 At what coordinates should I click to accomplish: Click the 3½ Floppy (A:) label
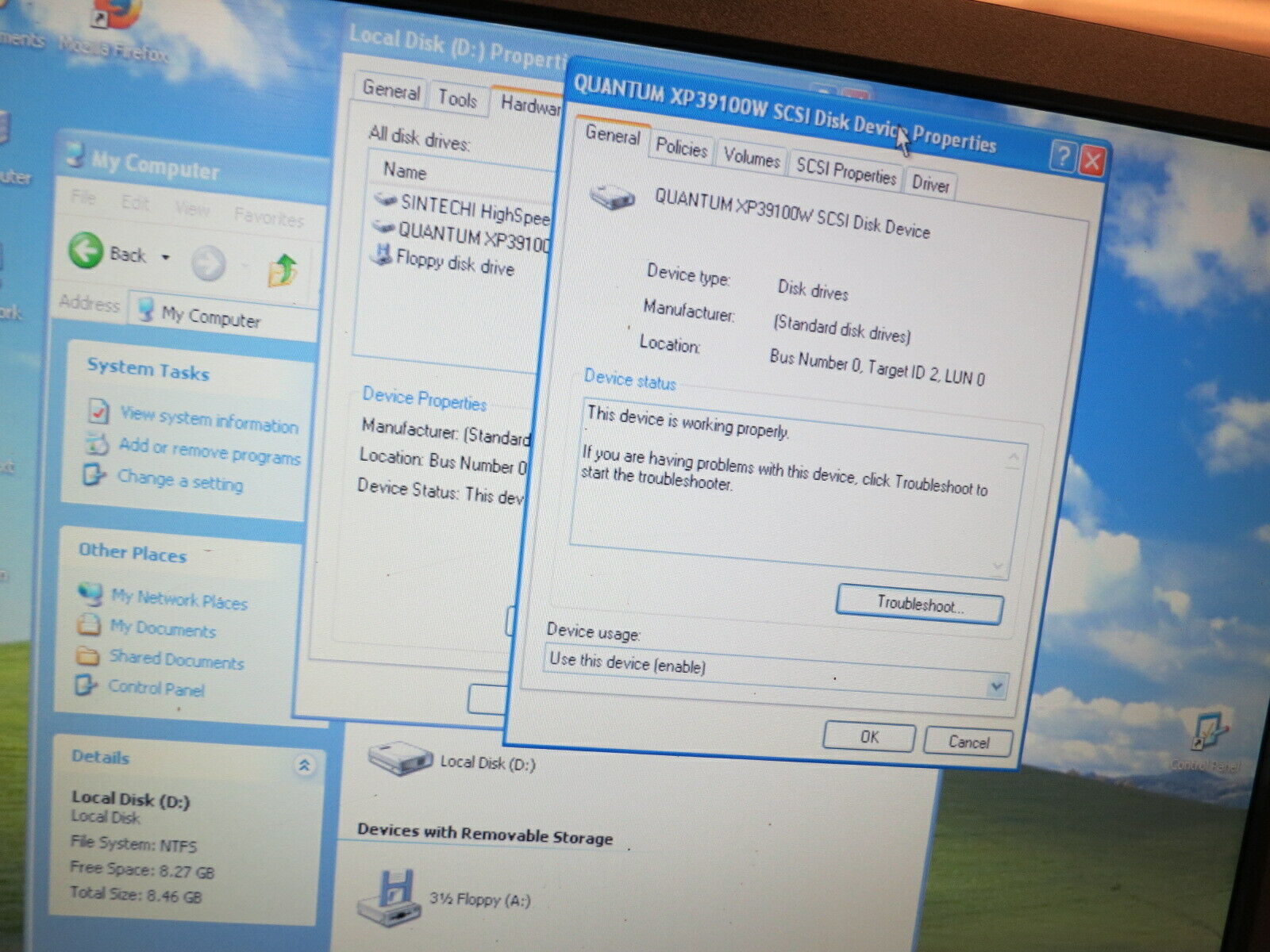(x=479, y=898)
